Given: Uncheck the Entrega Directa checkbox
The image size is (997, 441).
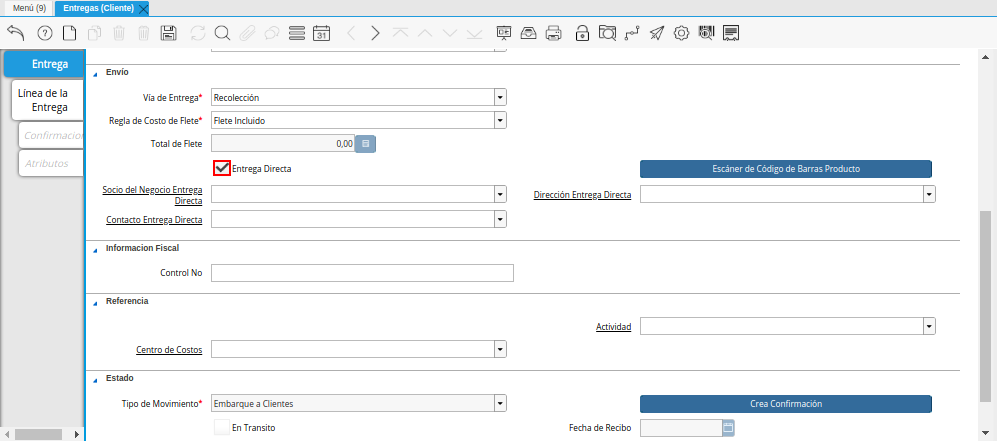Looking at the screenshot, I should pyautogui.click(x=222, y=169).
